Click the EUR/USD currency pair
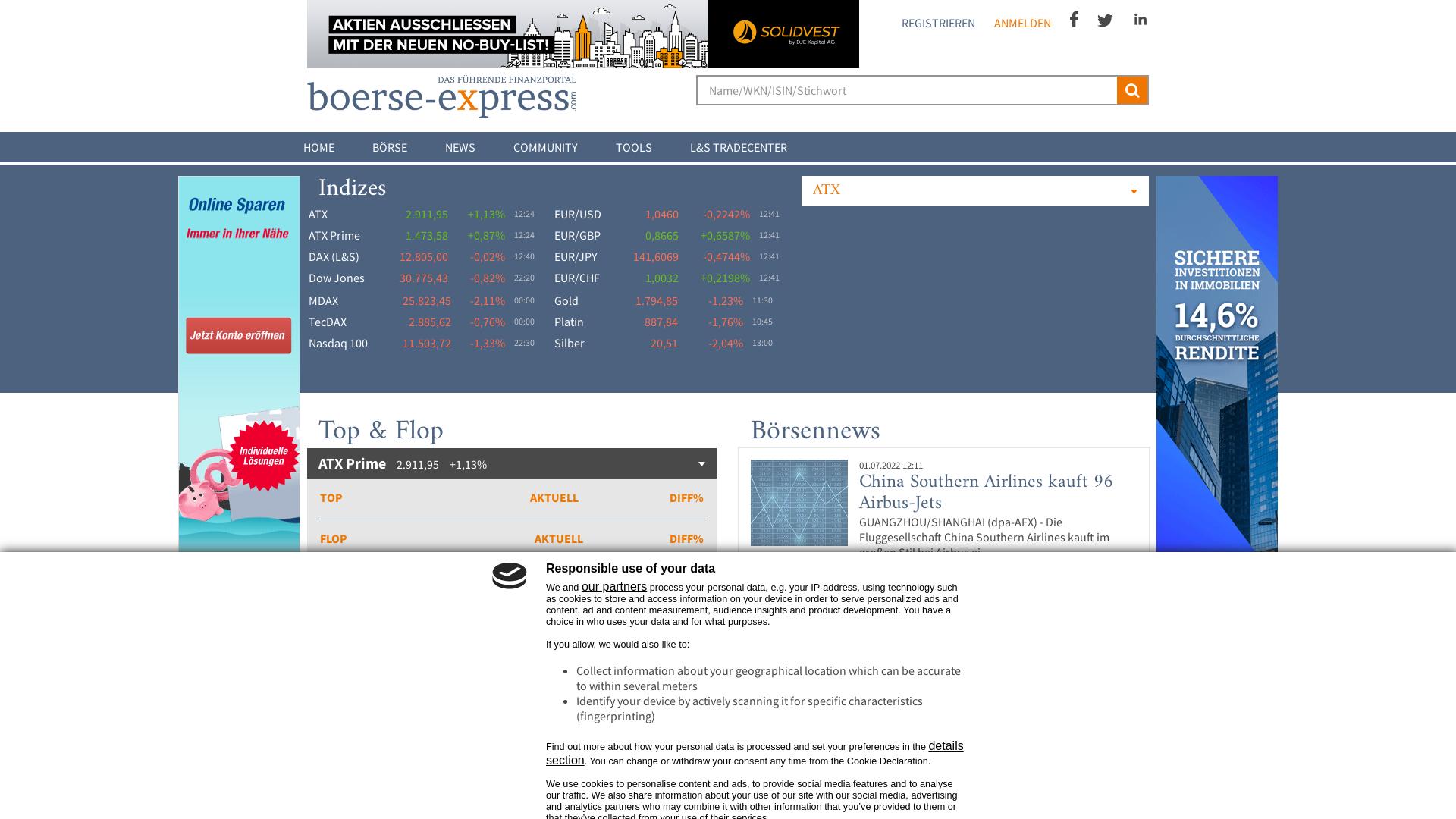 (578, 215)
